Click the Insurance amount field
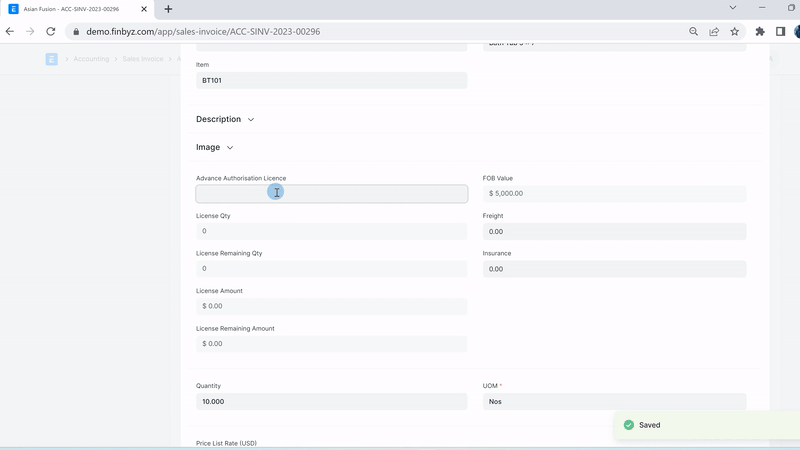Viewport: 800px width, 450px height. point(614,269)
